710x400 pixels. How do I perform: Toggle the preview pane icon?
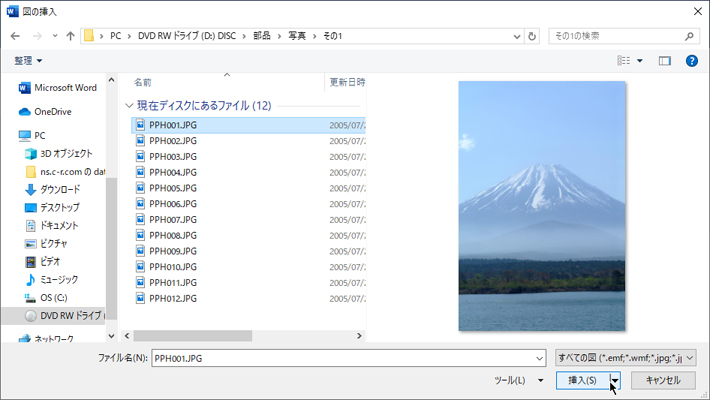664,61
